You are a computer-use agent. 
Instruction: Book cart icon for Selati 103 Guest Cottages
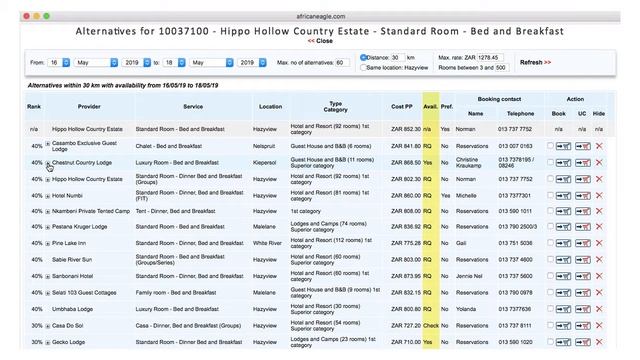(563, 293)
